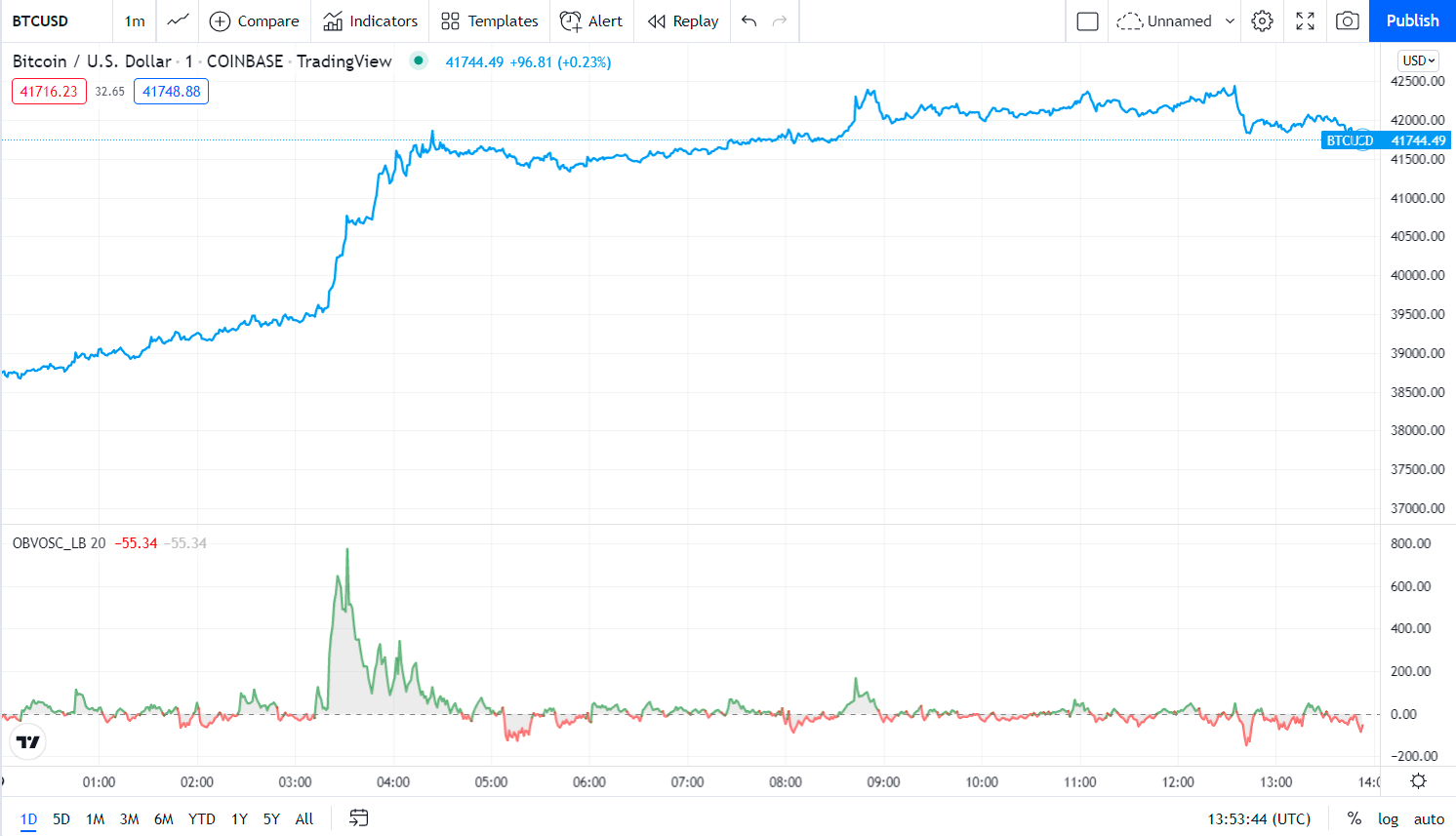Create an Alert with the clock icon
Image resolution: width=1456 pixels, height=836 pixels.
click(590, 21)
